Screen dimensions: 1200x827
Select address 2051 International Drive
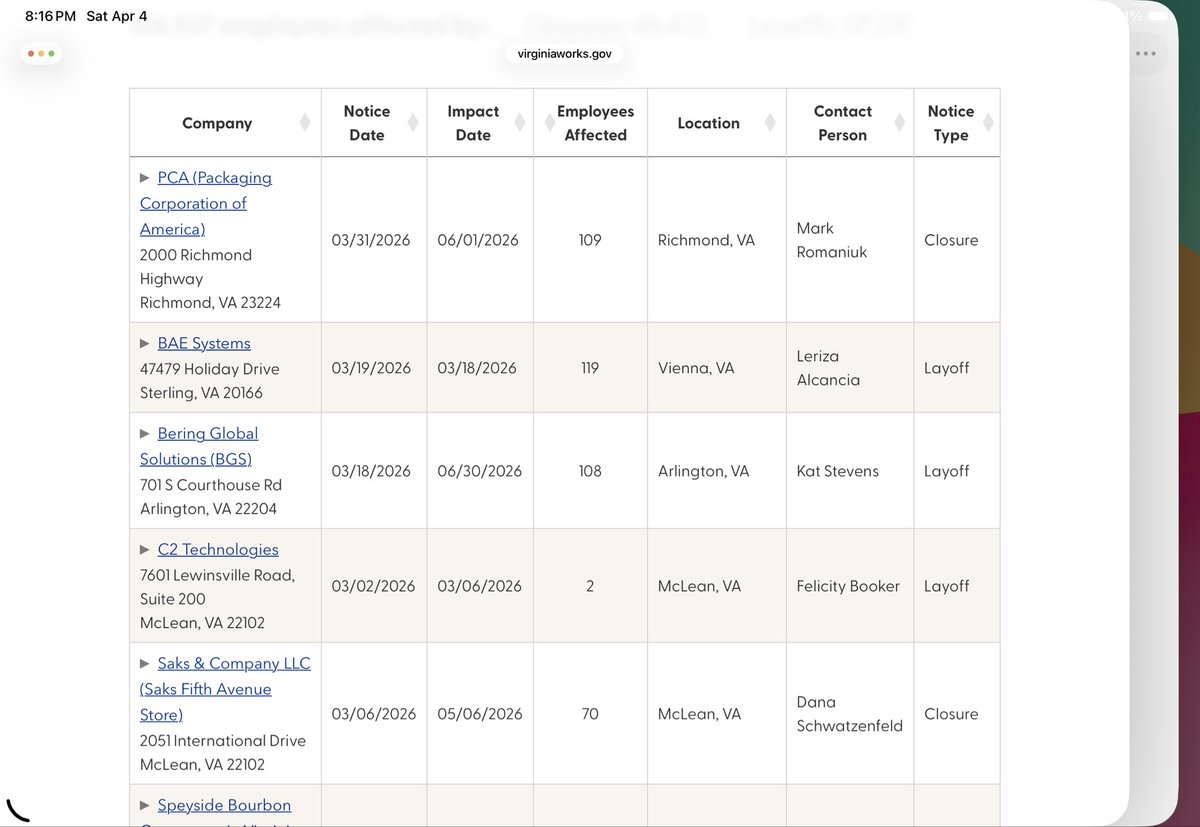point(223,741)
